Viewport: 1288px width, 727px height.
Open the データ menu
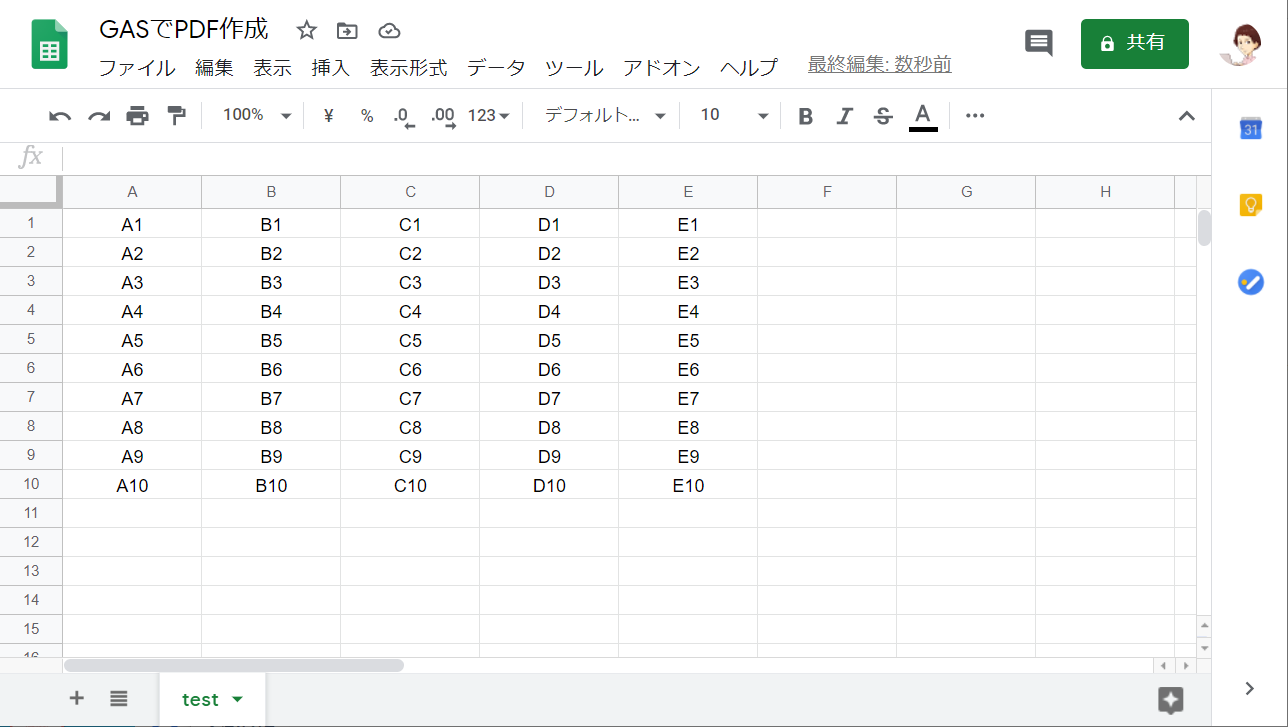(495, 67)
